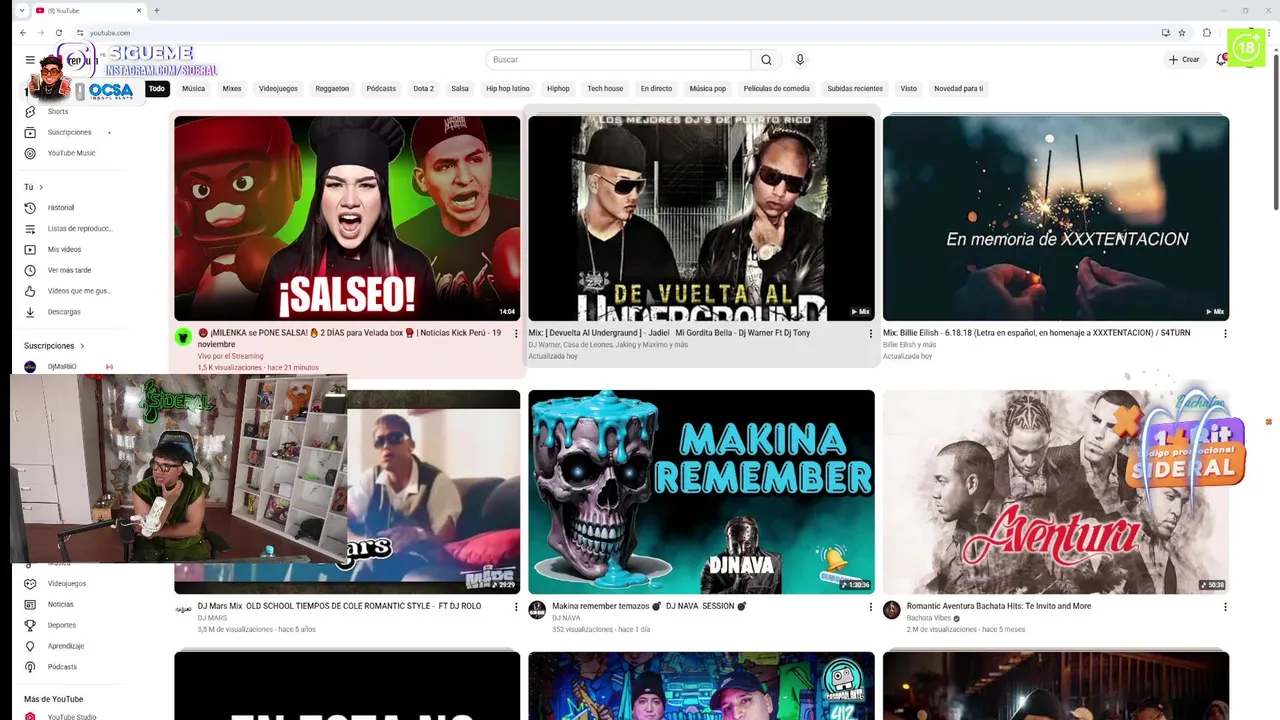Screen dimensions: 1280x720
Task: Open a new browser tab
Action: (156, 10)
